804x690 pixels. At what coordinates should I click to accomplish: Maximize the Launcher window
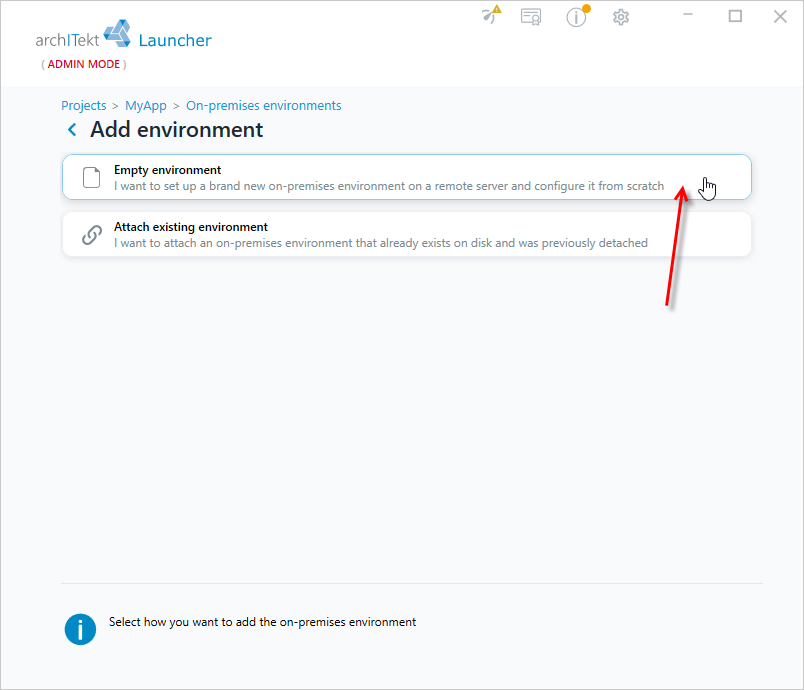pyautogui.click(x=735, y=16)
